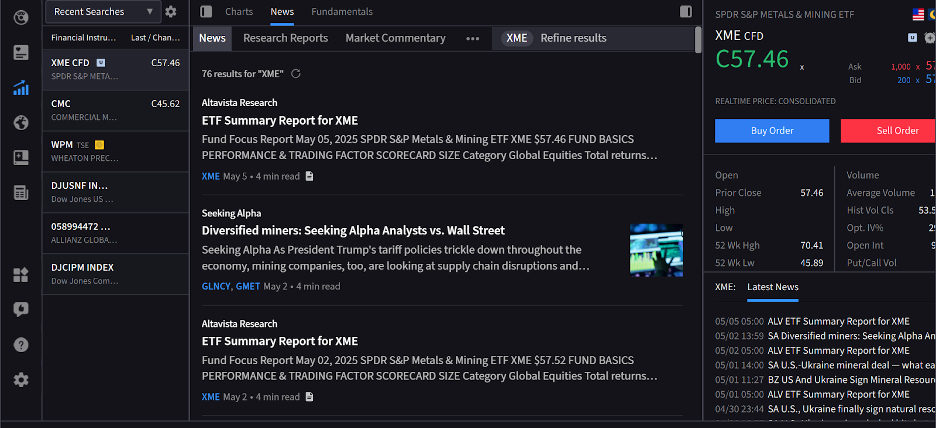
Task: Toggle the right panel layout icon
Action: click(686, 11)
